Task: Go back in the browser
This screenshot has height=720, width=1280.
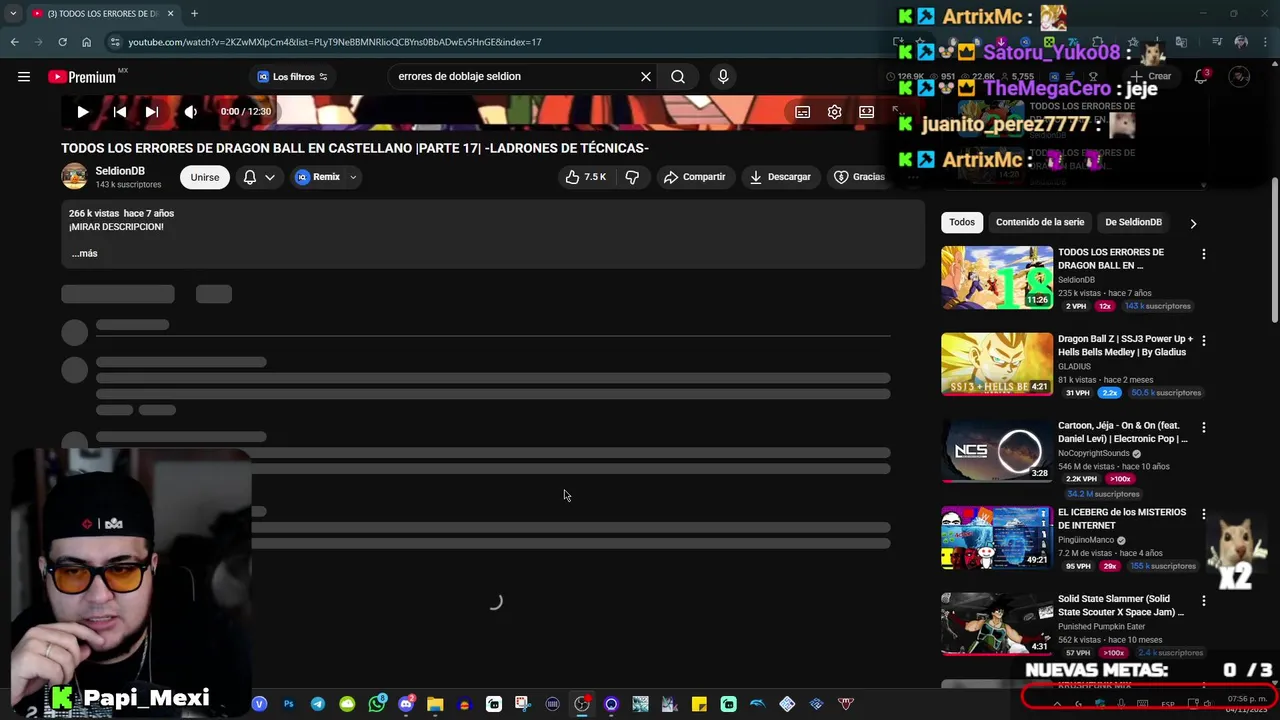Action: pos(14,42)
